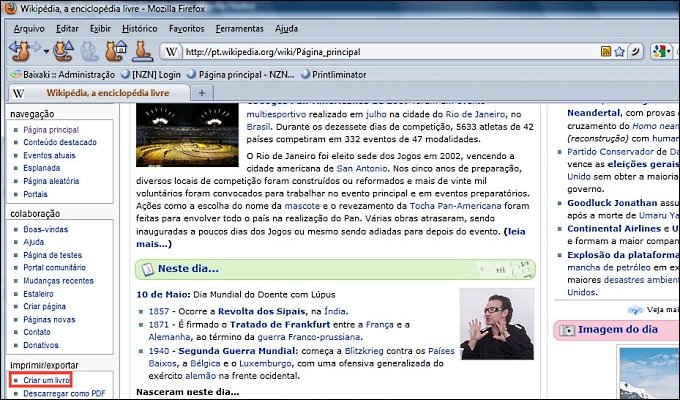Click the multiesportivo link

pos(276,115)
